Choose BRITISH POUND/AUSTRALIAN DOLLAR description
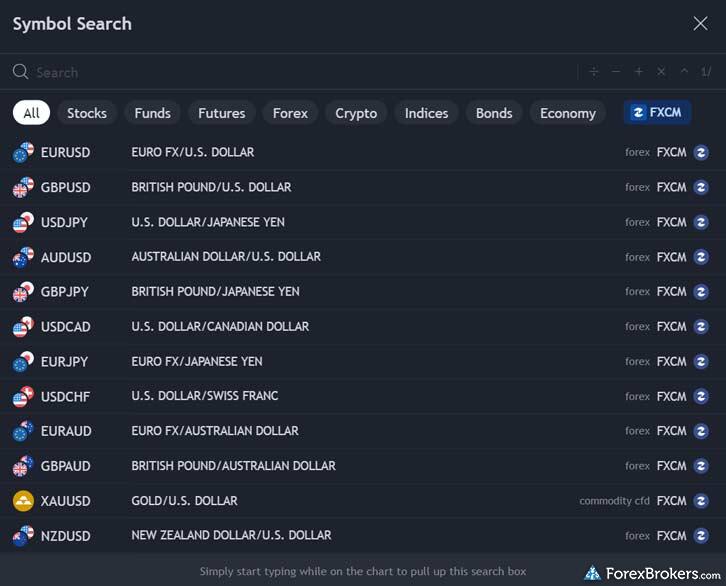The image size is (726, 586). coord(233,466)
